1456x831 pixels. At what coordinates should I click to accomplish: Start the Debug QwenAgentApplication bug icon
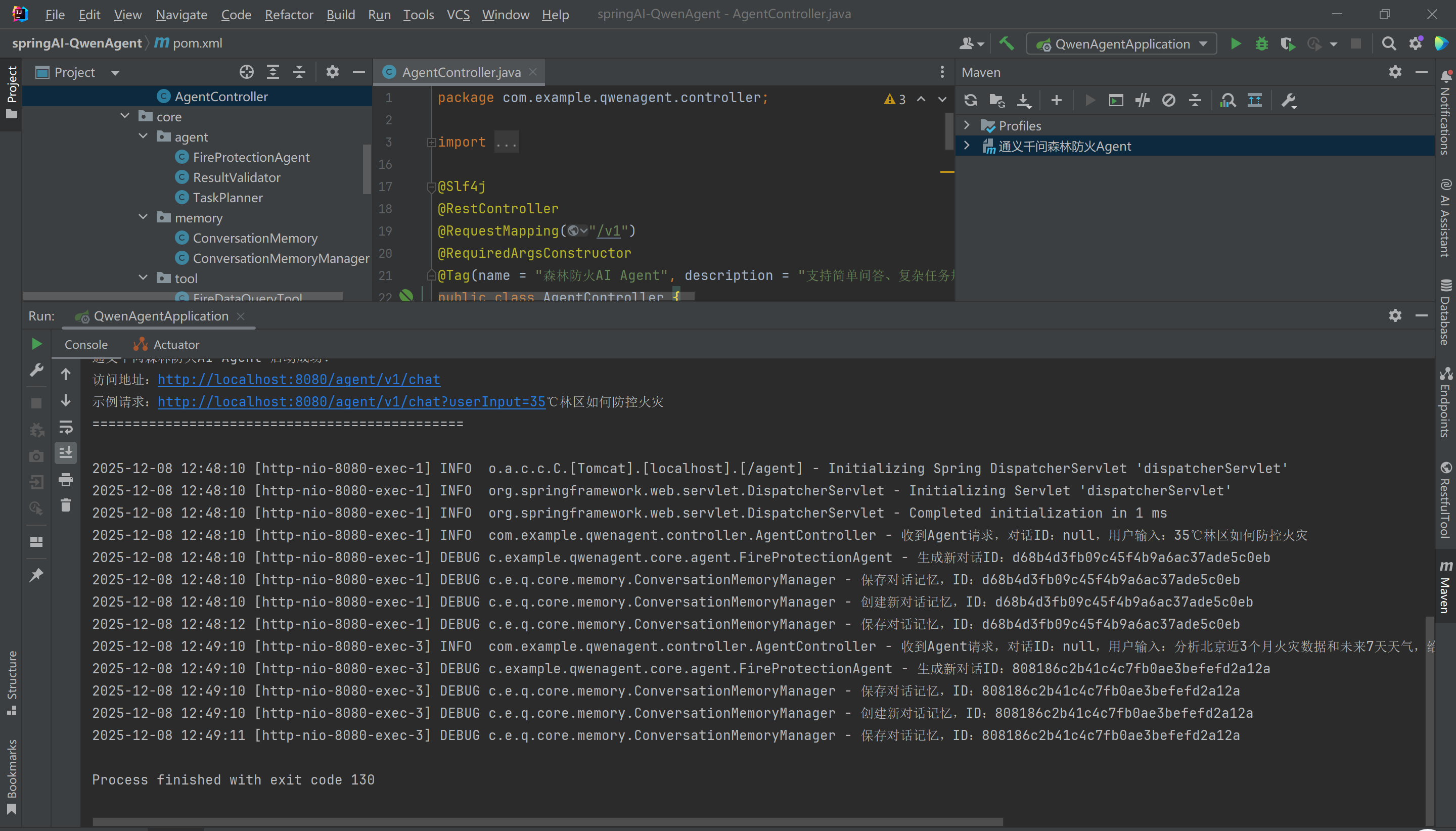click(x=1261, y=44)
